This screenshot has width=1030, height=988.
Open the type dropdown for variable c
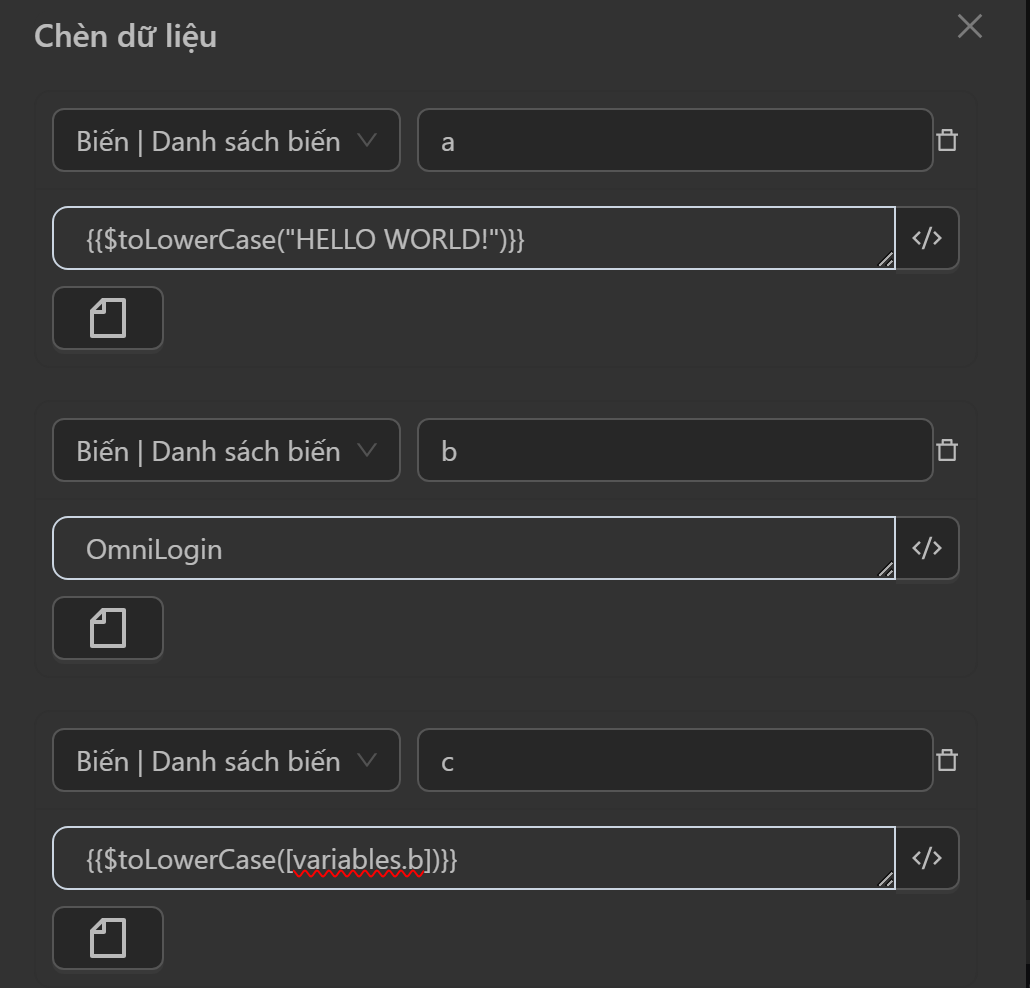pyautogui.click(x=226, y=761)
